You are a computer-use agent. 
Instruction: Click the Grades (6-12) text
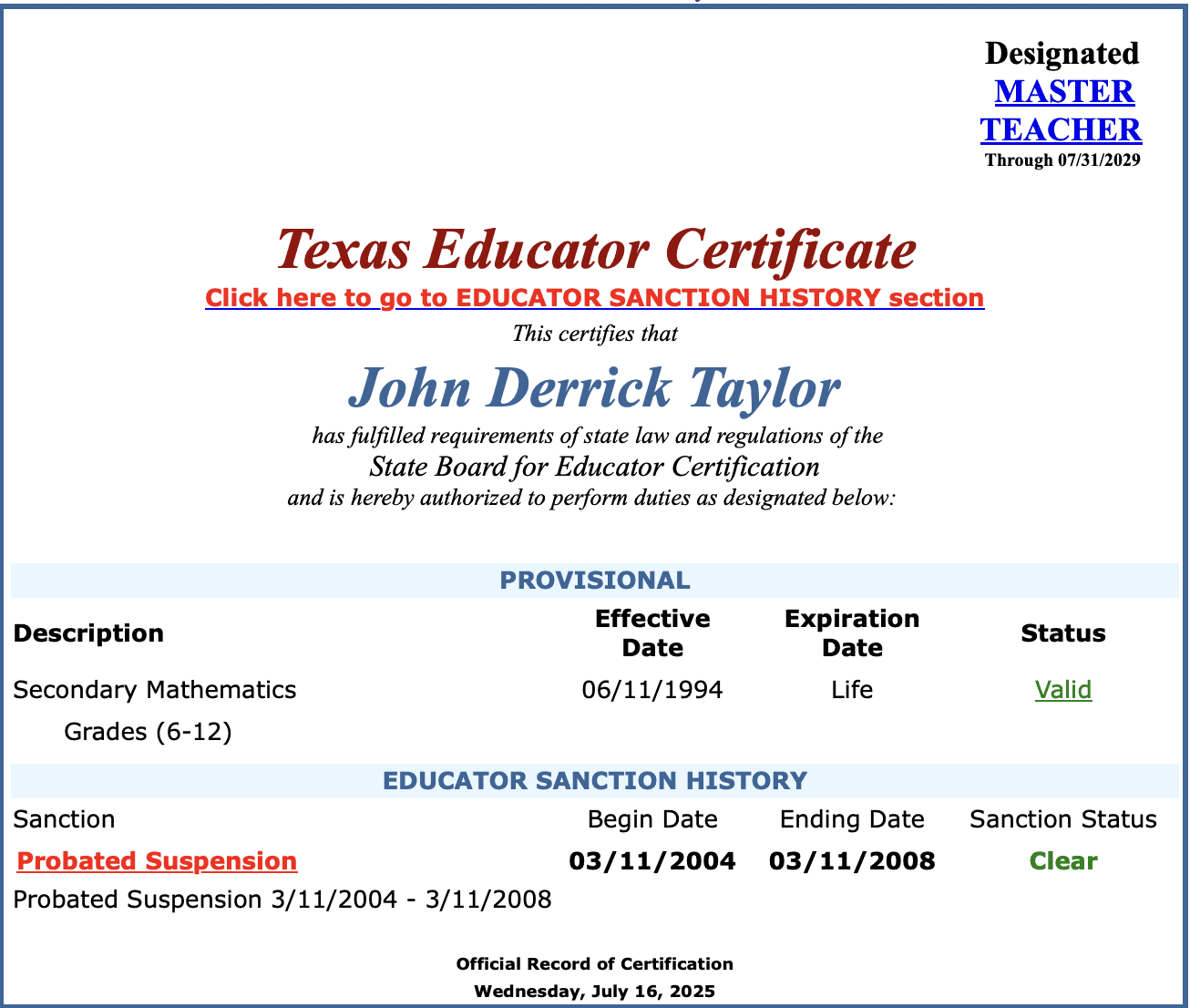[148, 732]
